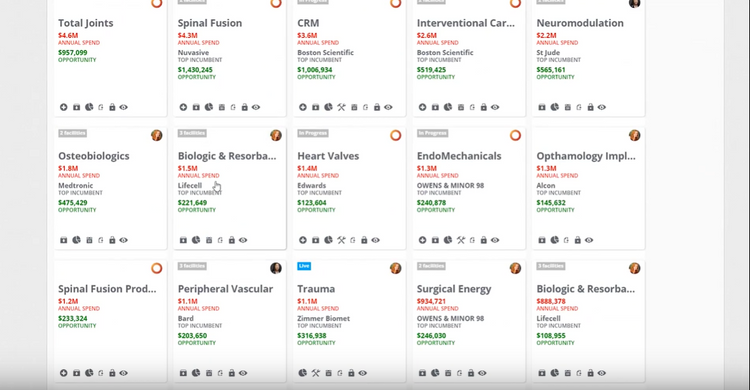The image size is (750, 390).
Task: Click owner avatar on Trauma card
Action: [396, 268]
